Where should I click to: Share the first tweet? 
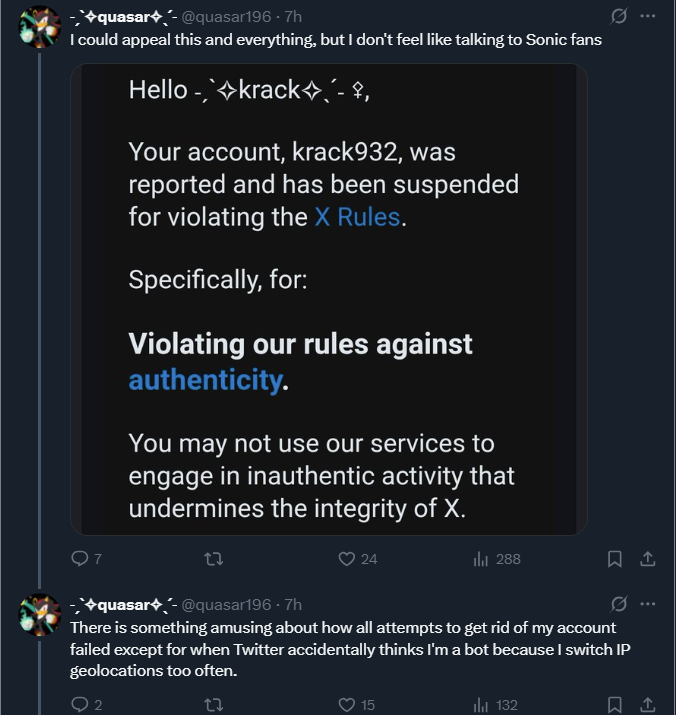(x=647, y=558)
